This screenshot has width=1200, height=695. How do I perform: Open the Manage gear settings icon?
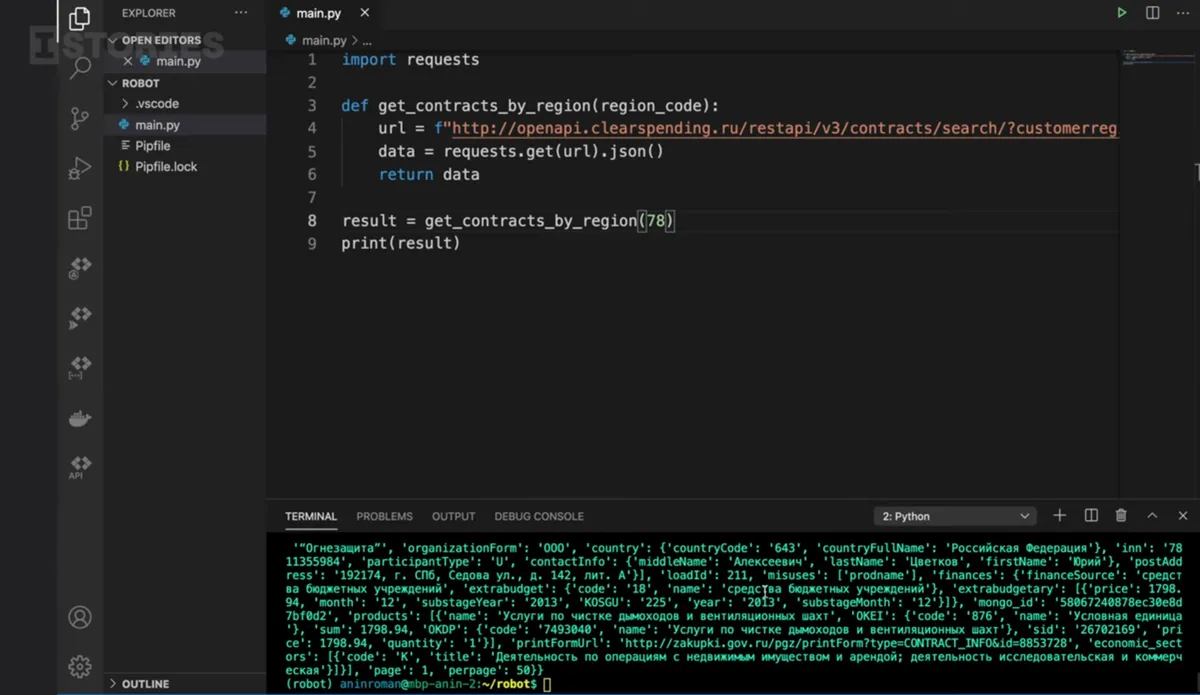80,666
